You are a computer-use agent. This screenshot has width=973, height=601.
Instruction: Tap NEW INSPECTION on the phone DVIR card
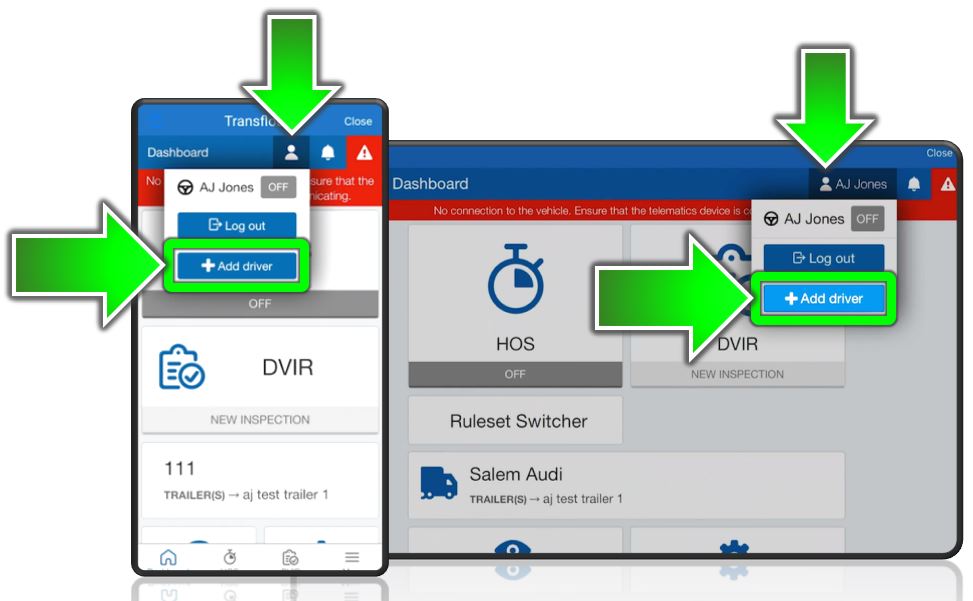click(260, 420)
